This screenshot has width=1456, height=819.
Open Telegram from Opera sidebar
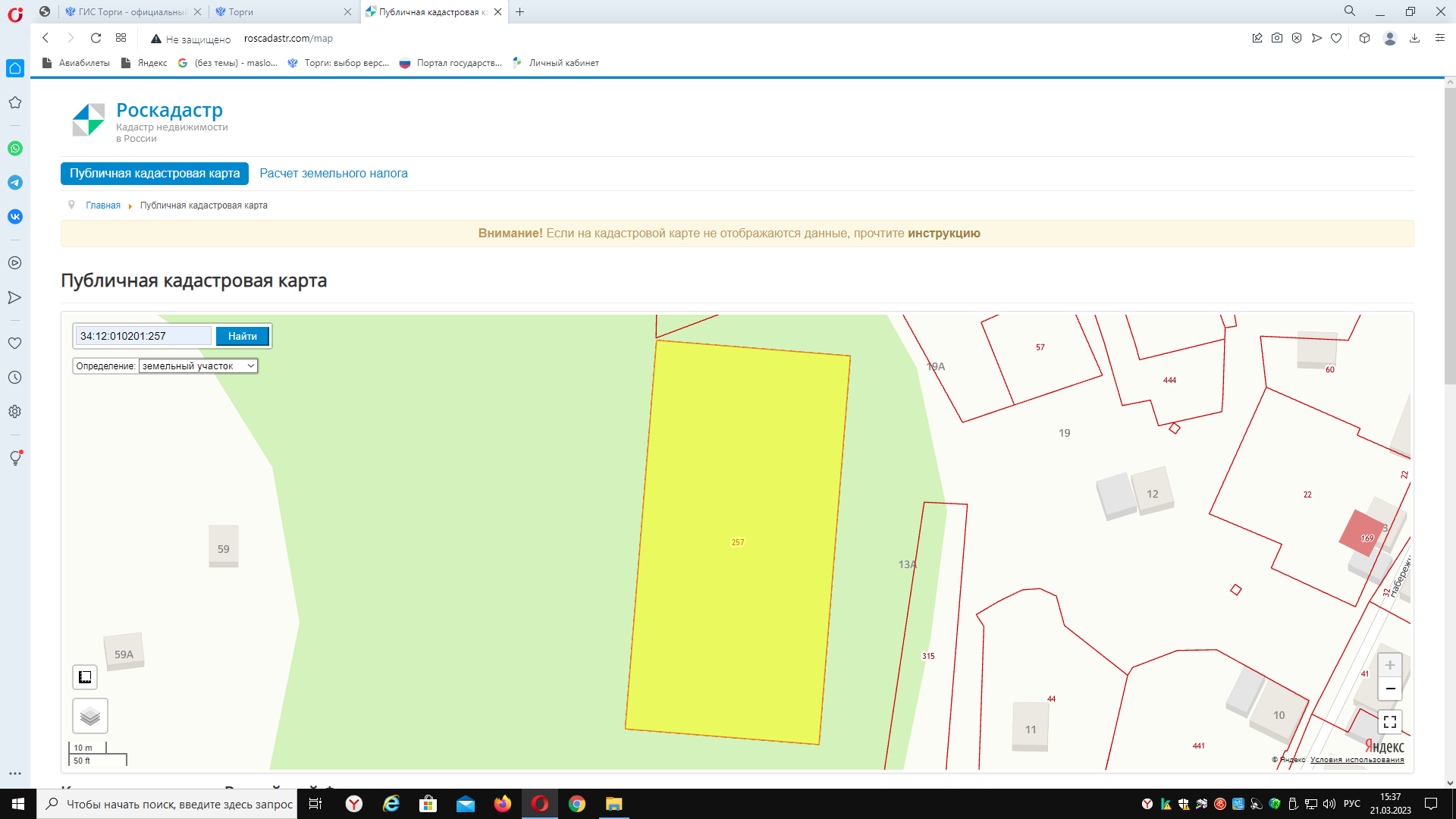[15, 183]
